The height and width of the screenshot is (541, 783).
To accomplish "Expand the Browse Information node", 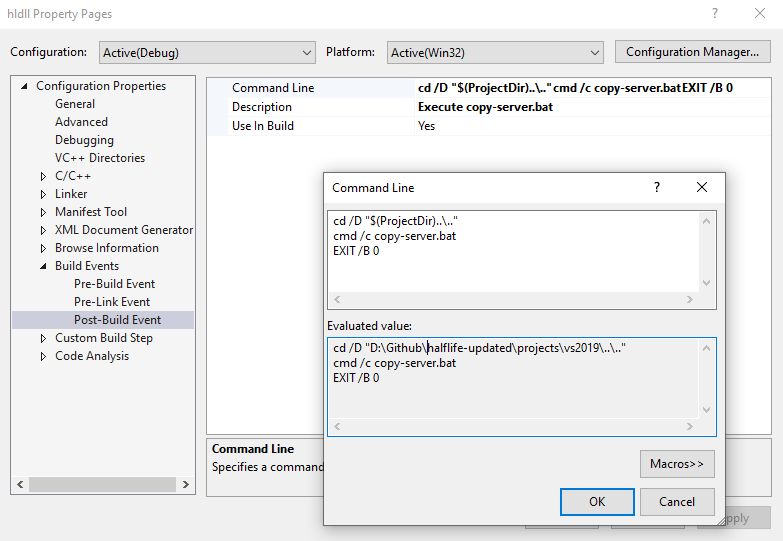I will pos(43,248).
